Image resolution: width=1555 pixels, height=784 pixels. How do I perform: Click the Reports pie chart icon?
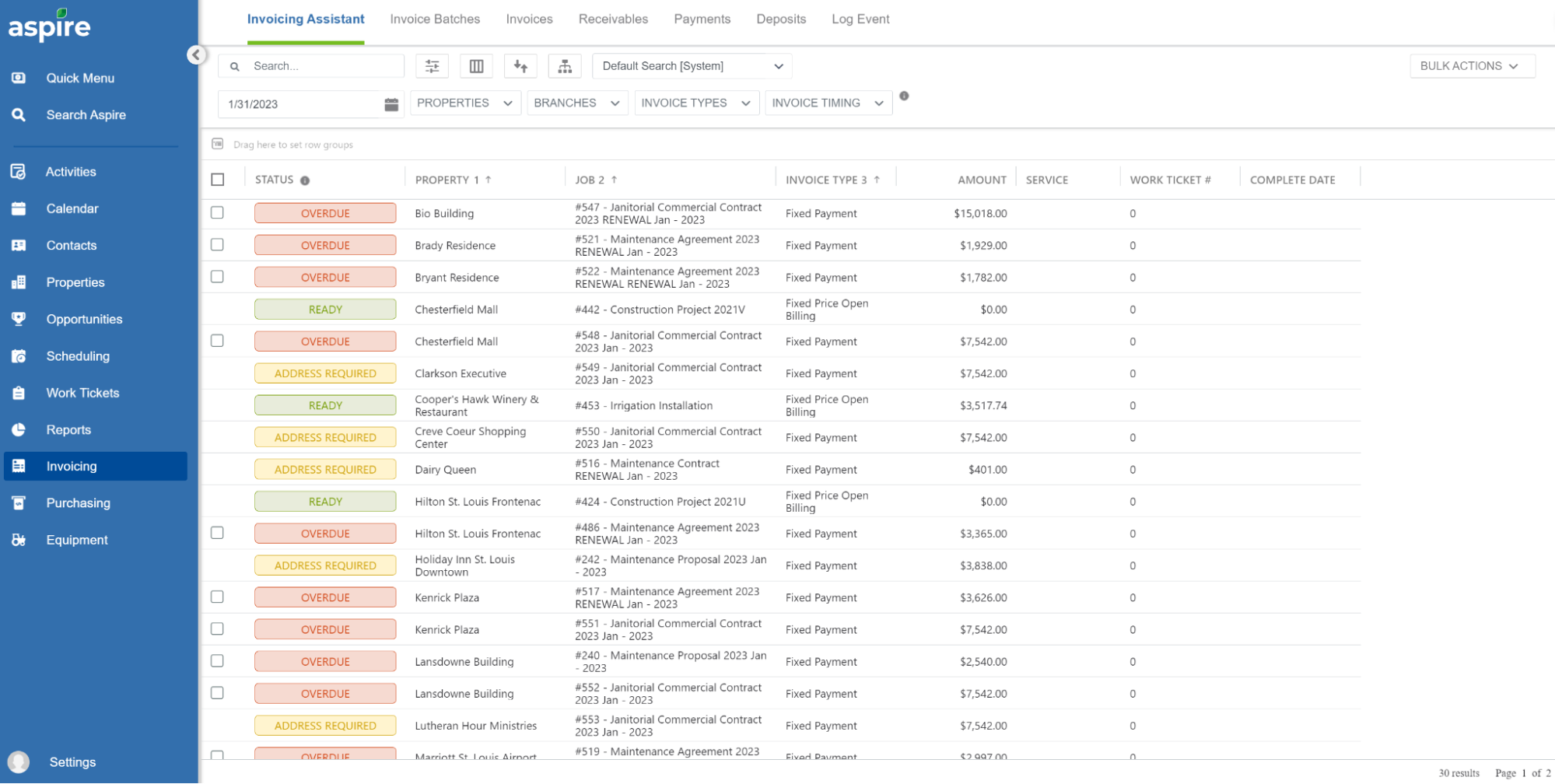coord(19,429)
